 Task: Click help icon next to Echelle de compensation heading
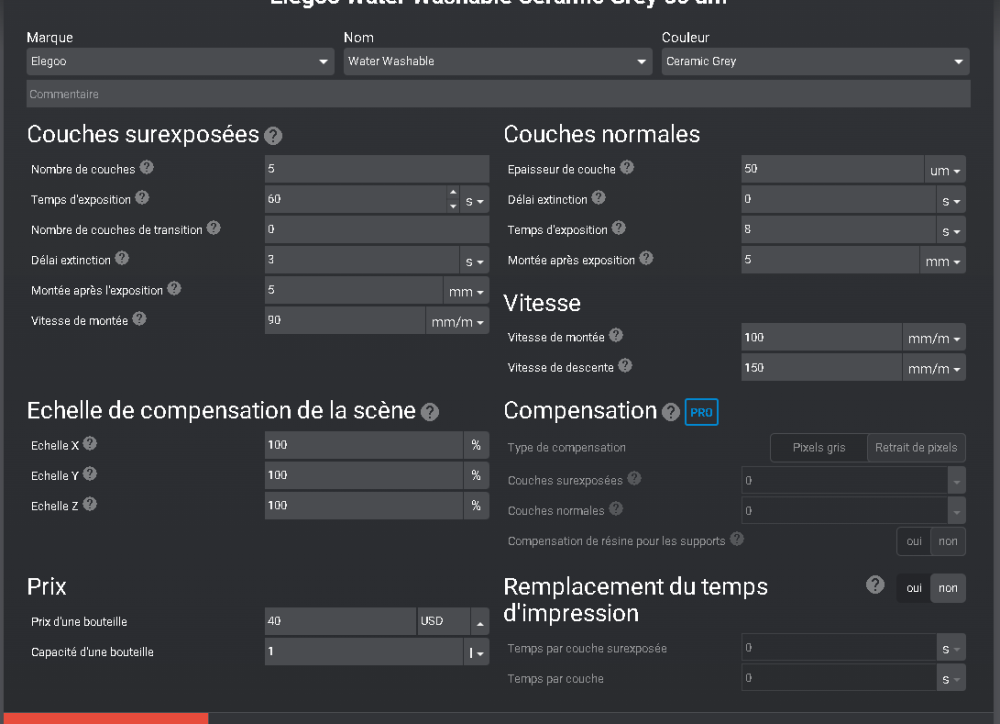430,412
